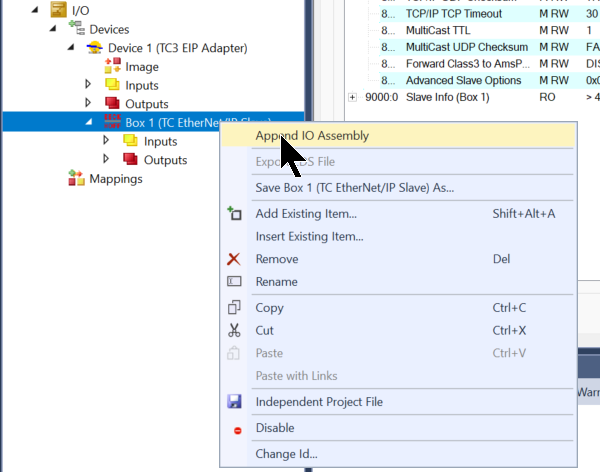Select the Advanced Slave Options parameter row
The width and height of the screenshot is (600, 472).
click(464, 80)
